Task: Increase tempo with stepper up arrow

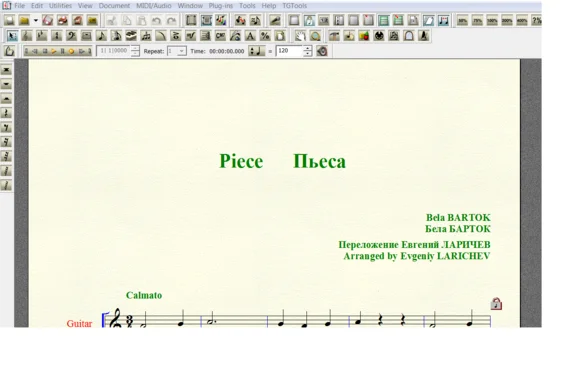Action: 308,48
